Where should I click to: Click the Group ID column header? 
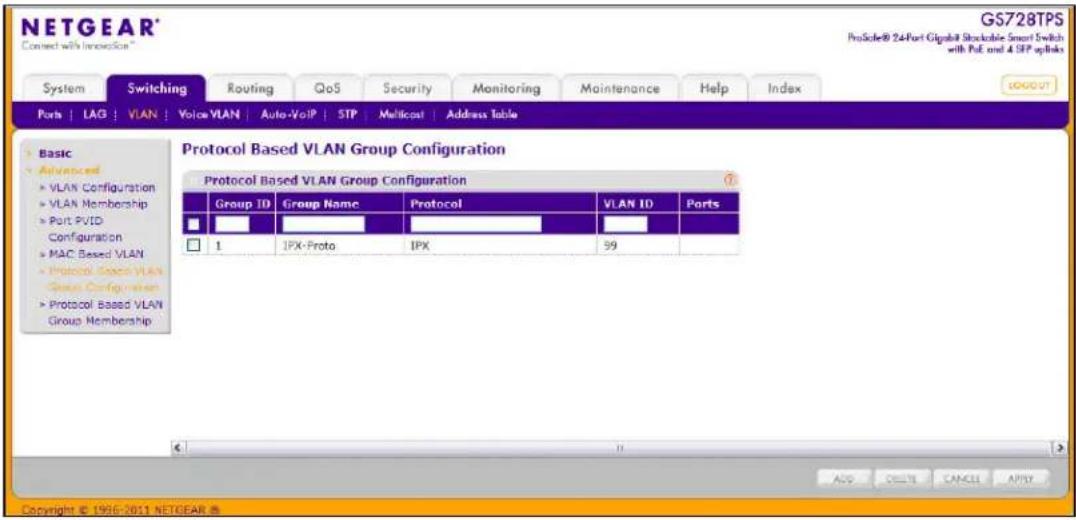click(x=243, y=204)
